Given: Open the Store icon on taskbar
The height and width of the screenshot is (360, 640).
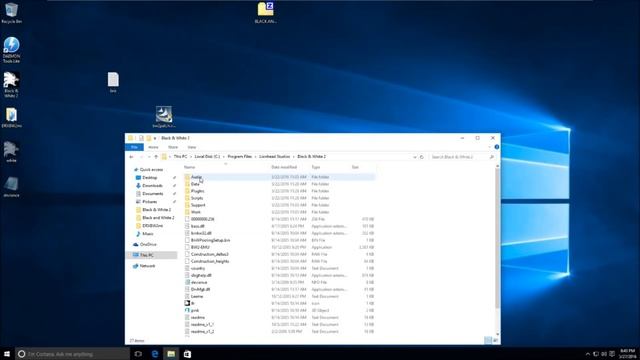Looking at the screenshot, I should click(187, 354).
